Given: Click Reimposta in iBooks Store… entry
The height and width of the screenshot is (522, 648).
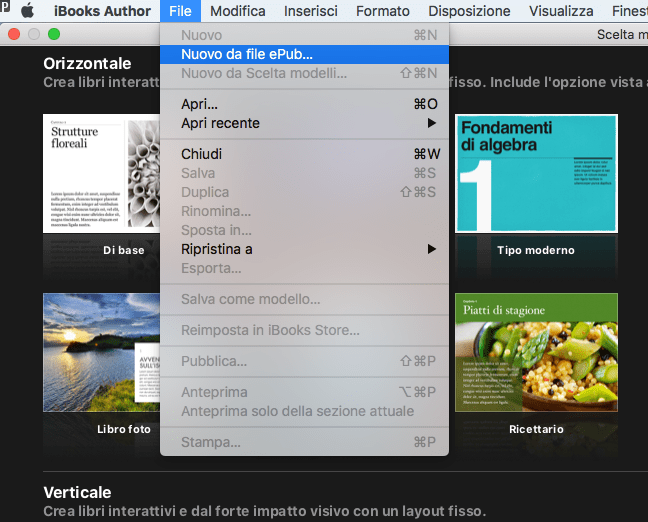Looking at the screenshot, I should coord(304,330).
